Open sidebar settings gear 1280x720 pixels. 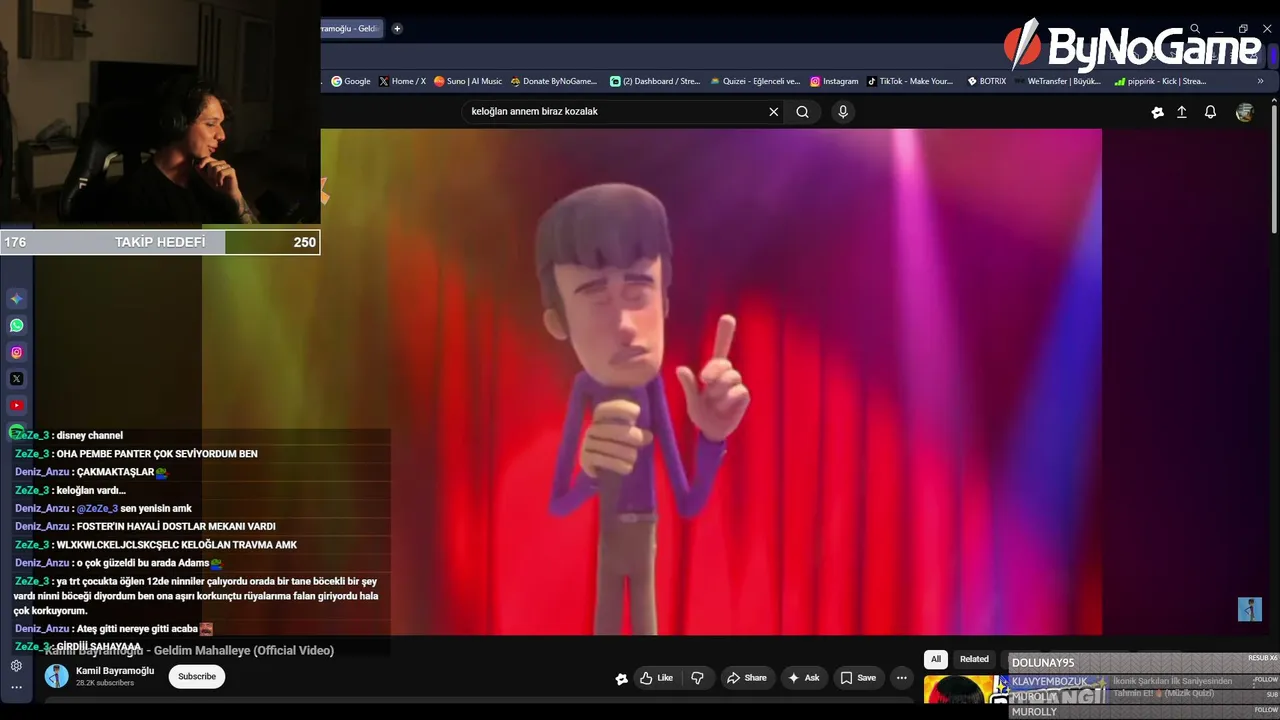tap(17, 666)
